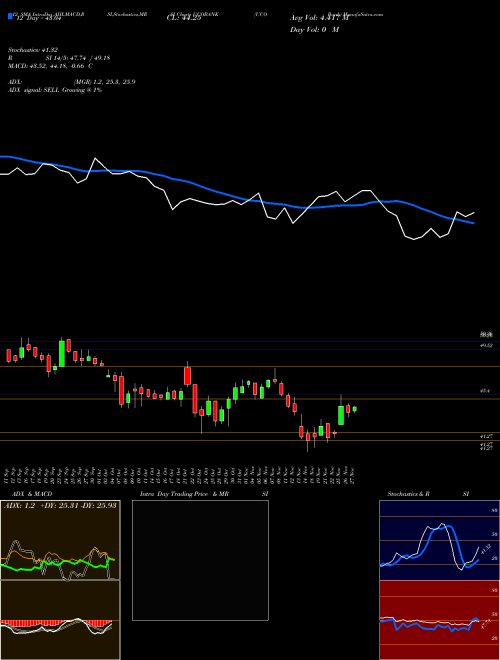
Task: Open the red RSI chart thumbnail
Action: click(439, 620)
